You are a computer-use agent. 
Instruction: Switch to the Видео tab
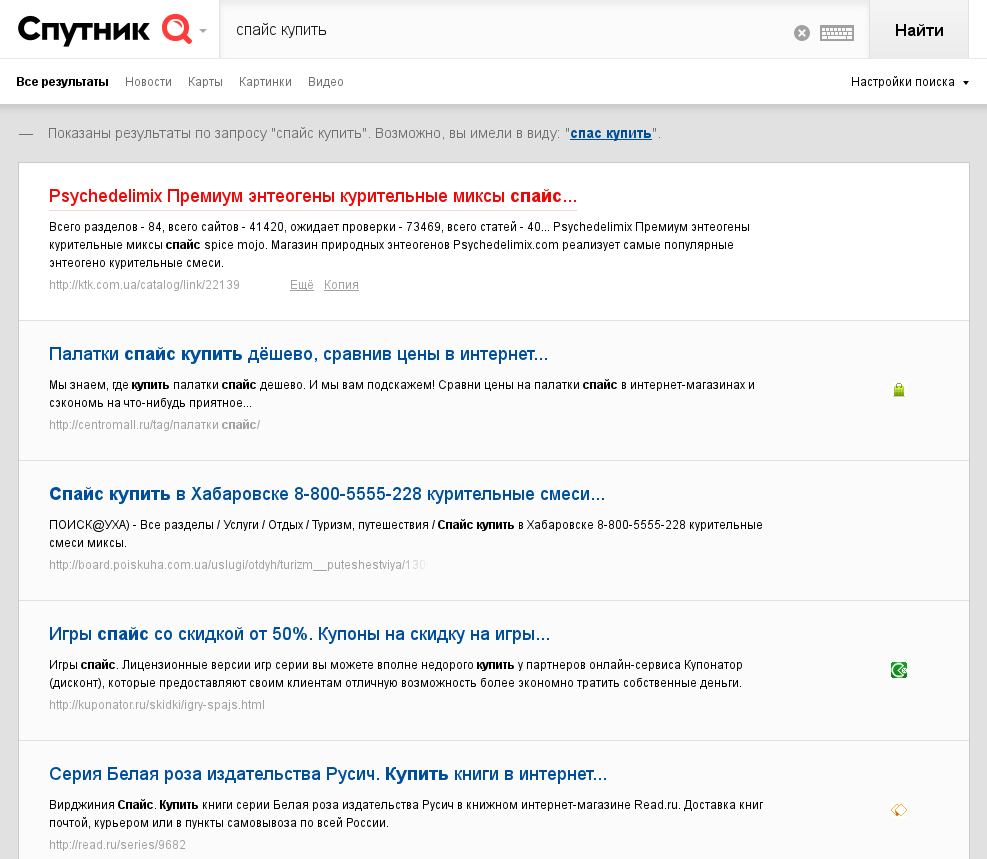coord(325,82)
